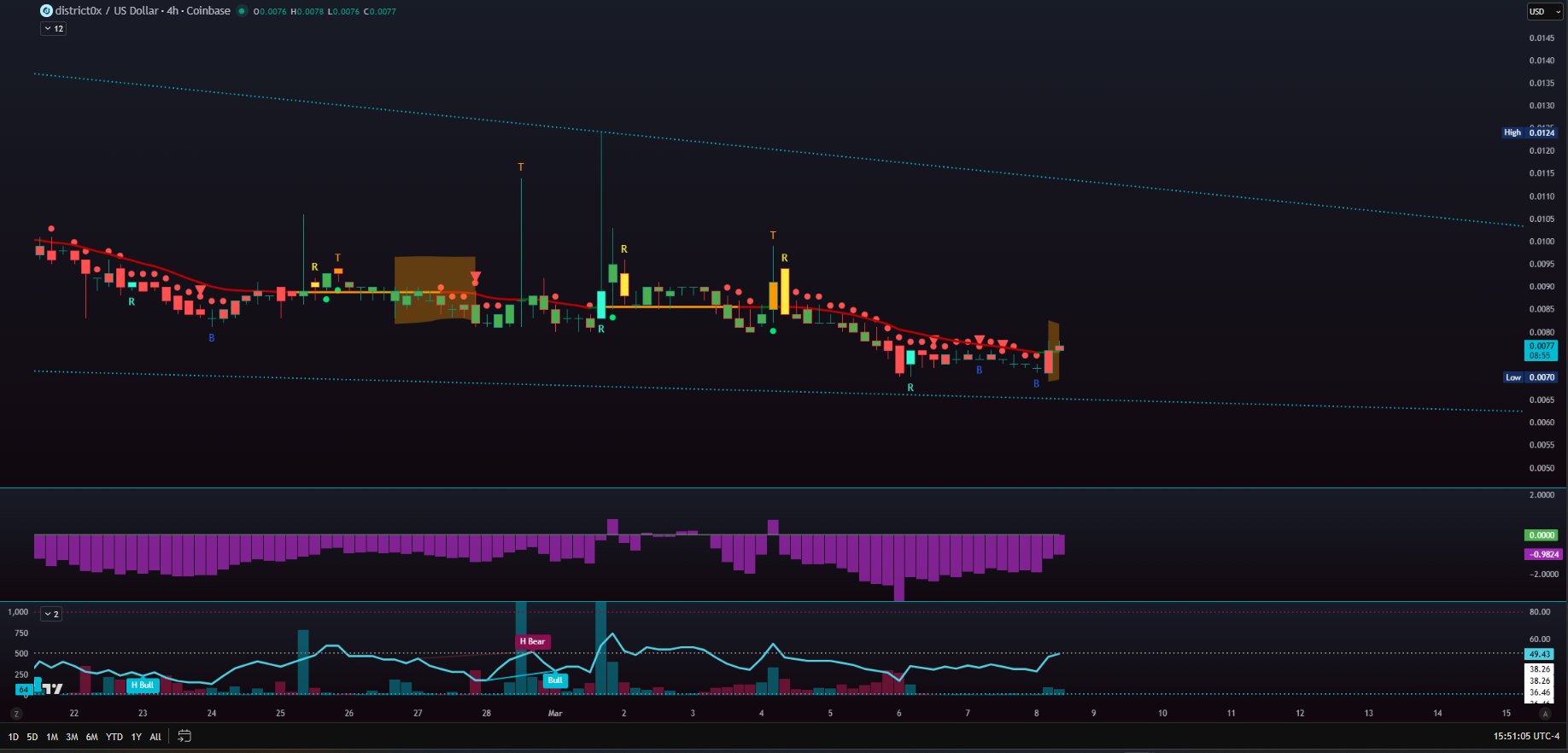
Task: Click the 28 date label on the time axis
Action: [487, 713]
